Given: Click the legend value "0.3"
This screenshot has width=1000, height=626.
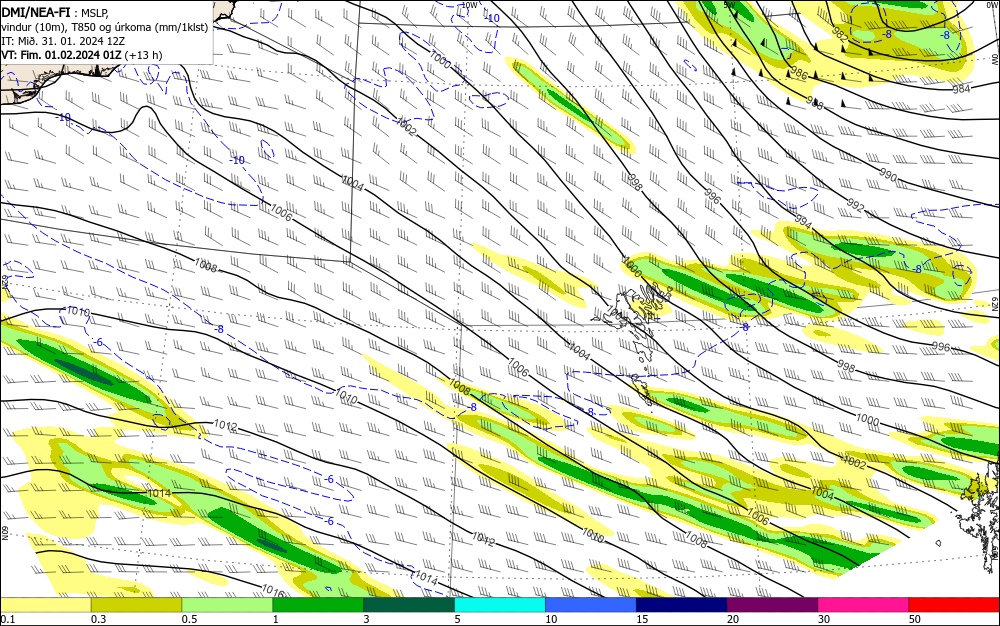Looking at the screenshot, I should click(98, 619).
